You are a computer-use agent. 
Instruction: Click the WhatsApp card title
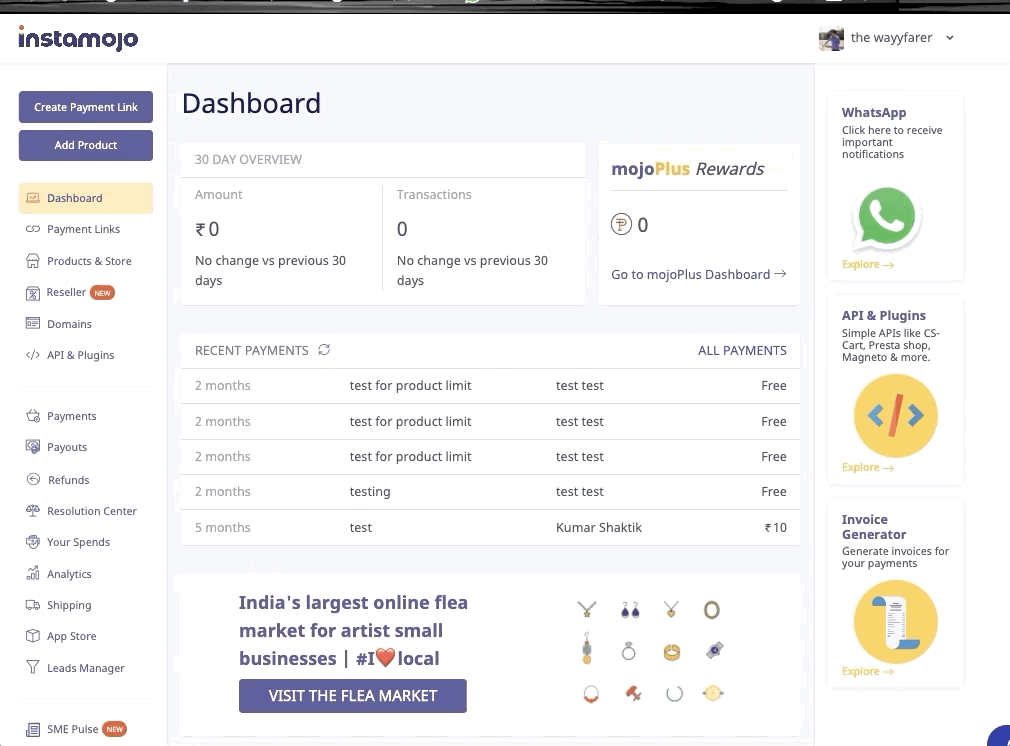tap(873, 112)
